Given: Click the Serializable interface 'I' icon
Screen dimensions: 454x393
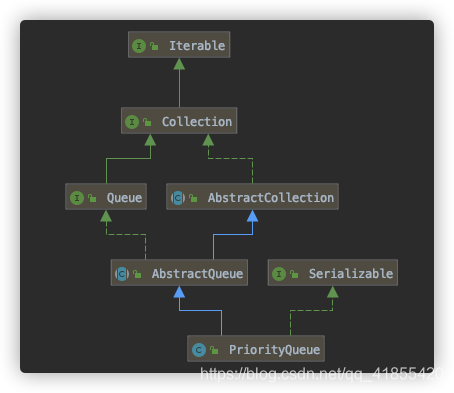Looking at the screenshot, I should (x=279, y=274).
